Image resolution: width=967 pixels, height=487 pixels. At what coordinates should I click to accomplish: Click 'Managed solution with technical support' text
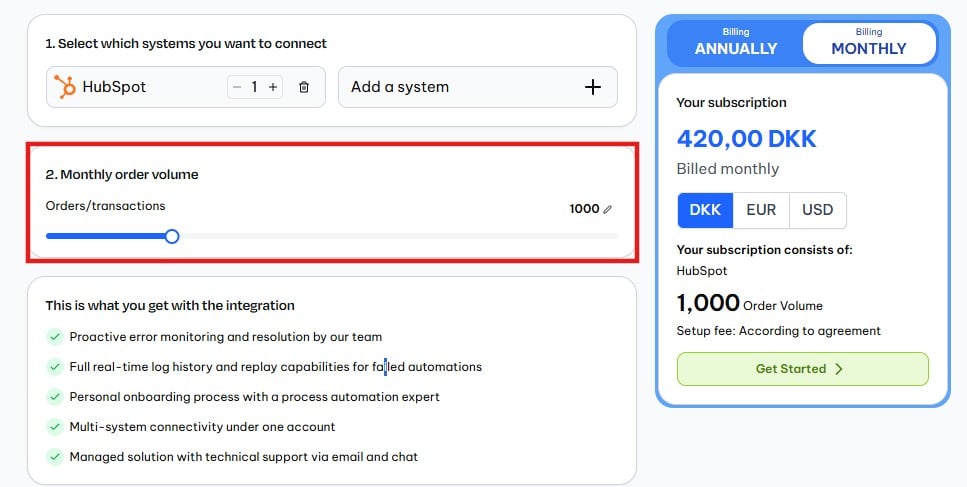point(244,457)
